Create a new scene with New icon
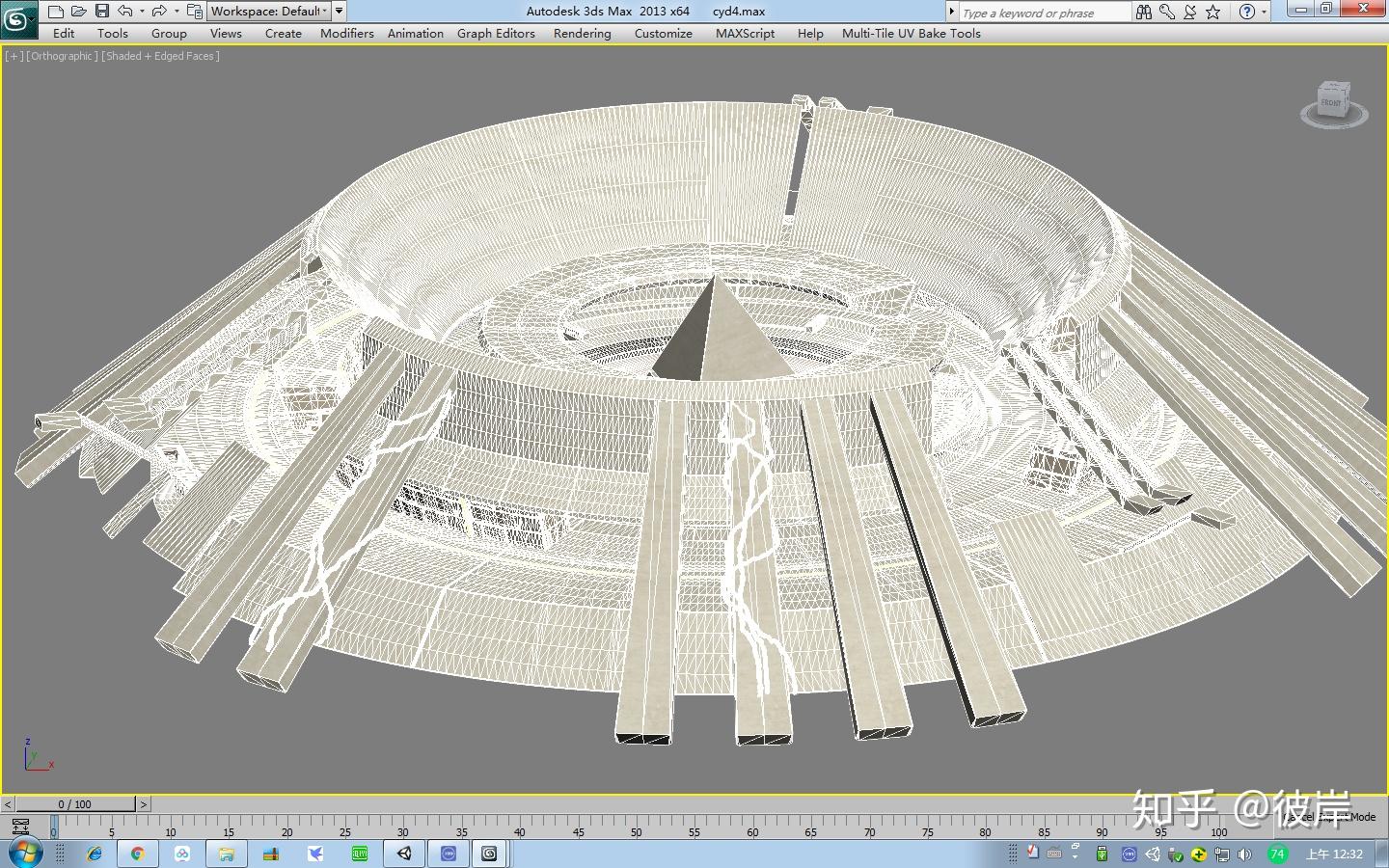The height and width of the screenshot is (868, 1389). click(x=55, y=12)
